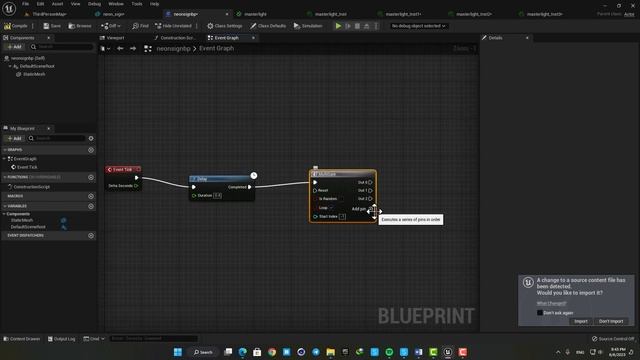Add a new event dispatcher with plus icon
Screen dimensions: 640x360
(x=91, y=236)
